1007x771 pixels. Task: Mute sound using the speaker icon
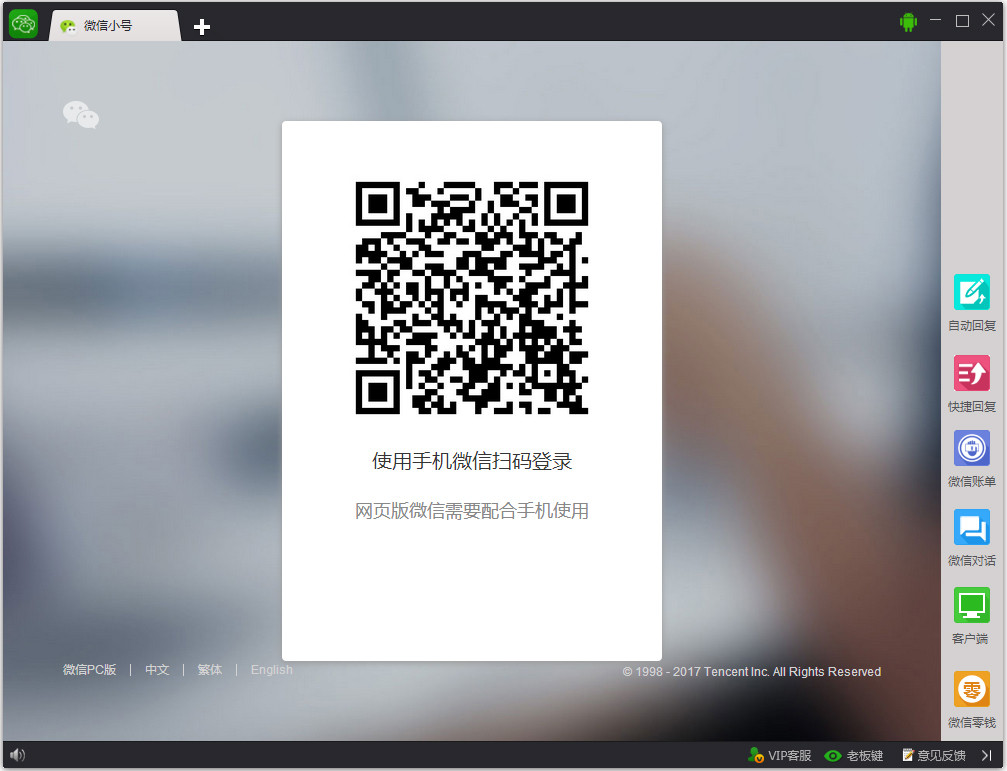18,755
